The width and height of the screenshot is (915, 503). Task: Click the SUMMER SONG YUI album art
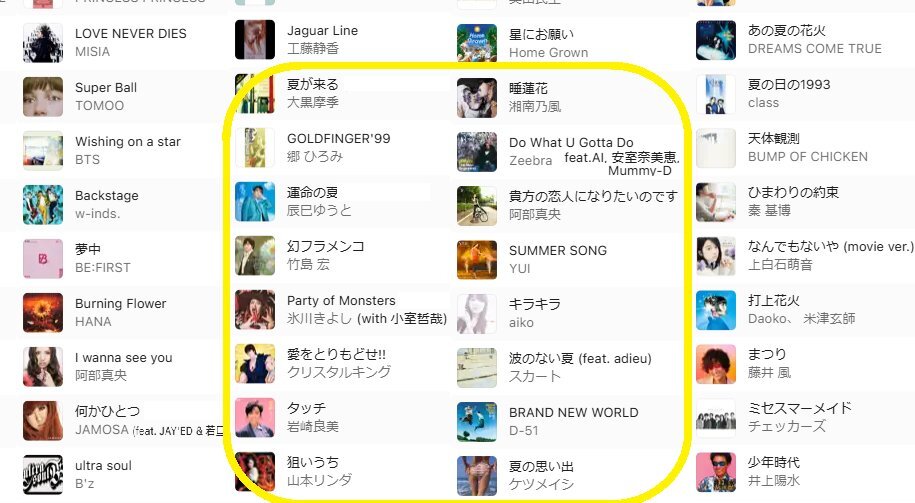coord(477,260)
